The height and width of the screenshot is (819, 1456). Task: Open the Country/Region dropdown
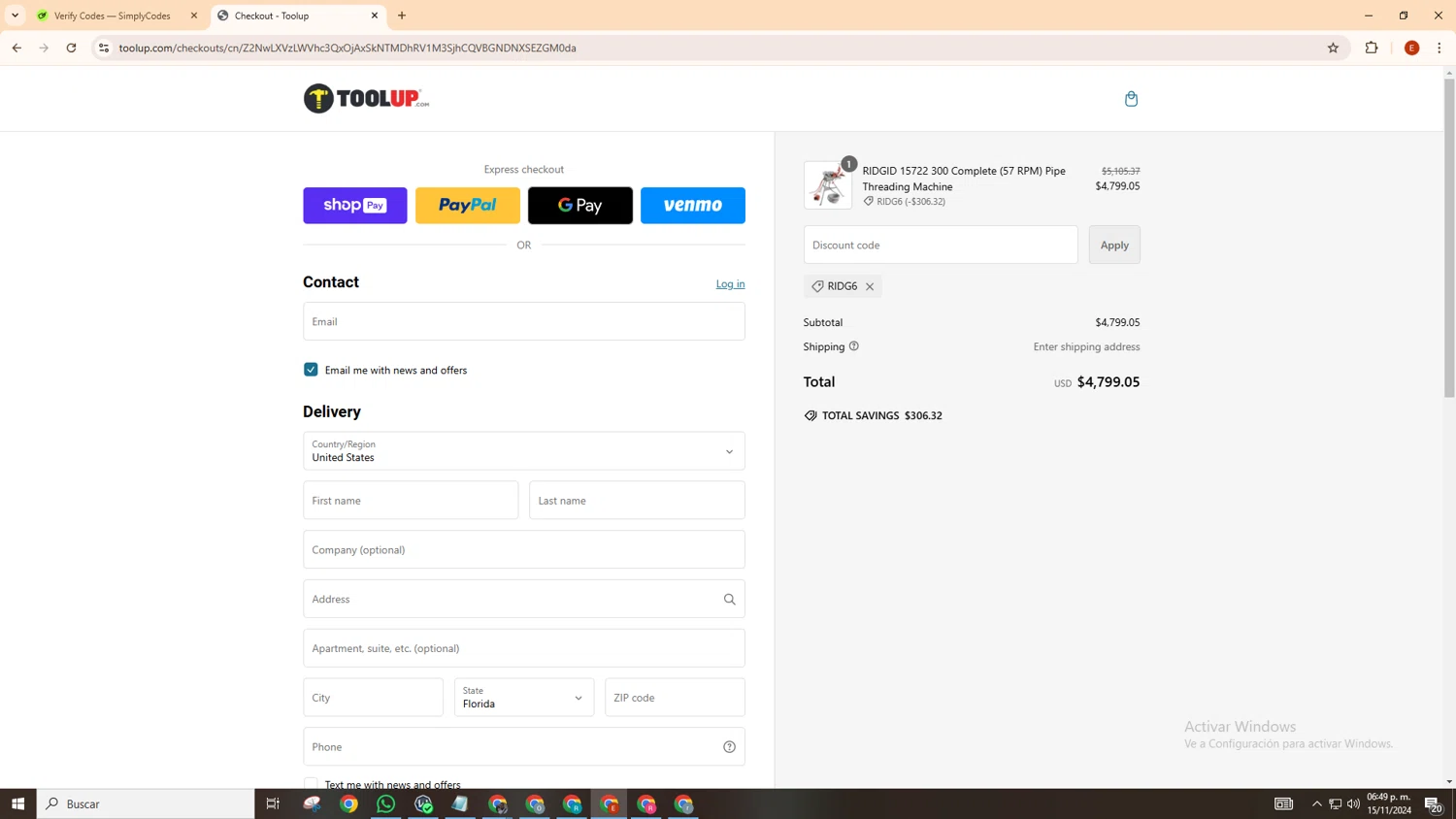point(524,451)
